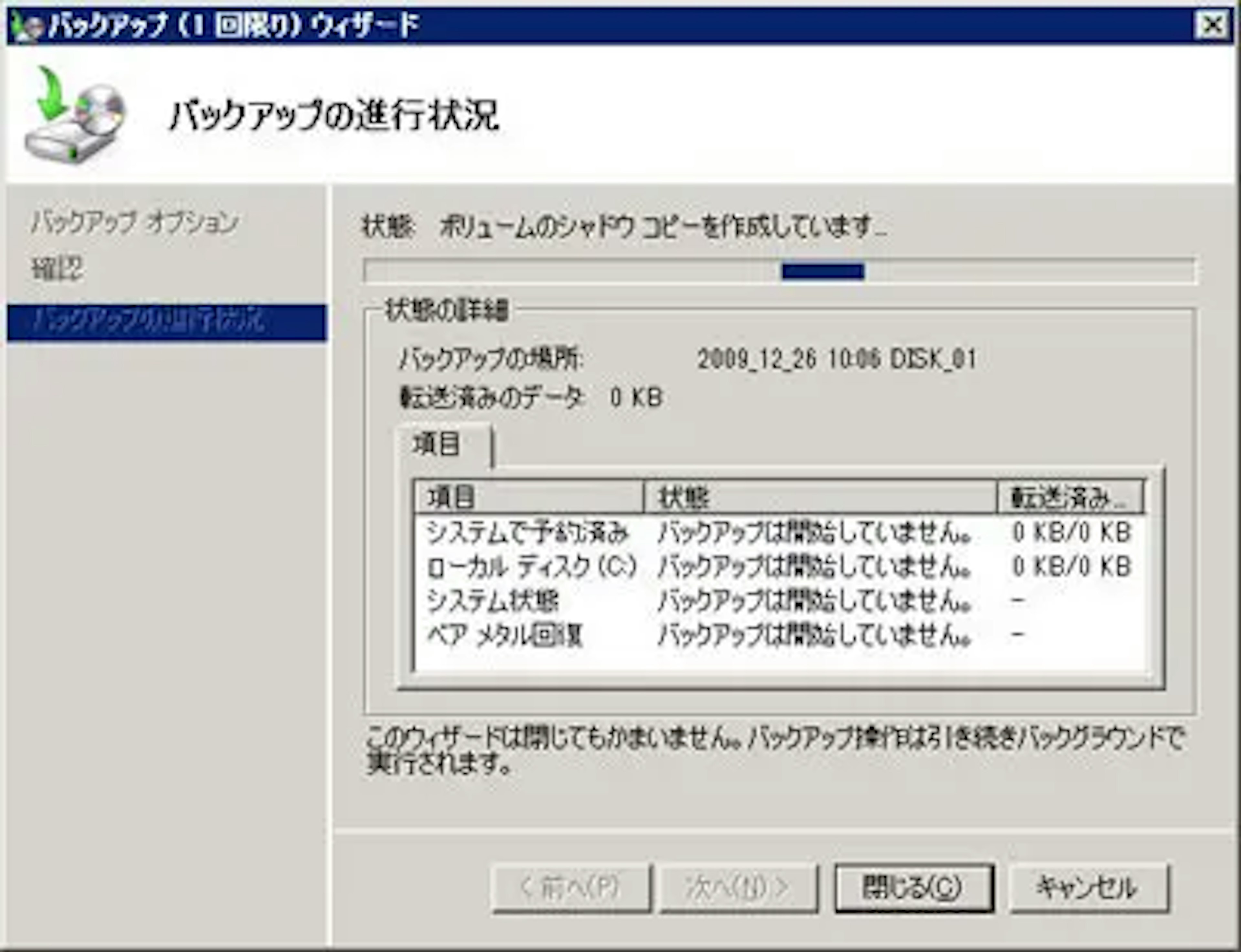Image resolution: width=1241 pixels, height=952 pixels.
Task: Click the disabled 前へ(P) button
Action: coord(571,887)
